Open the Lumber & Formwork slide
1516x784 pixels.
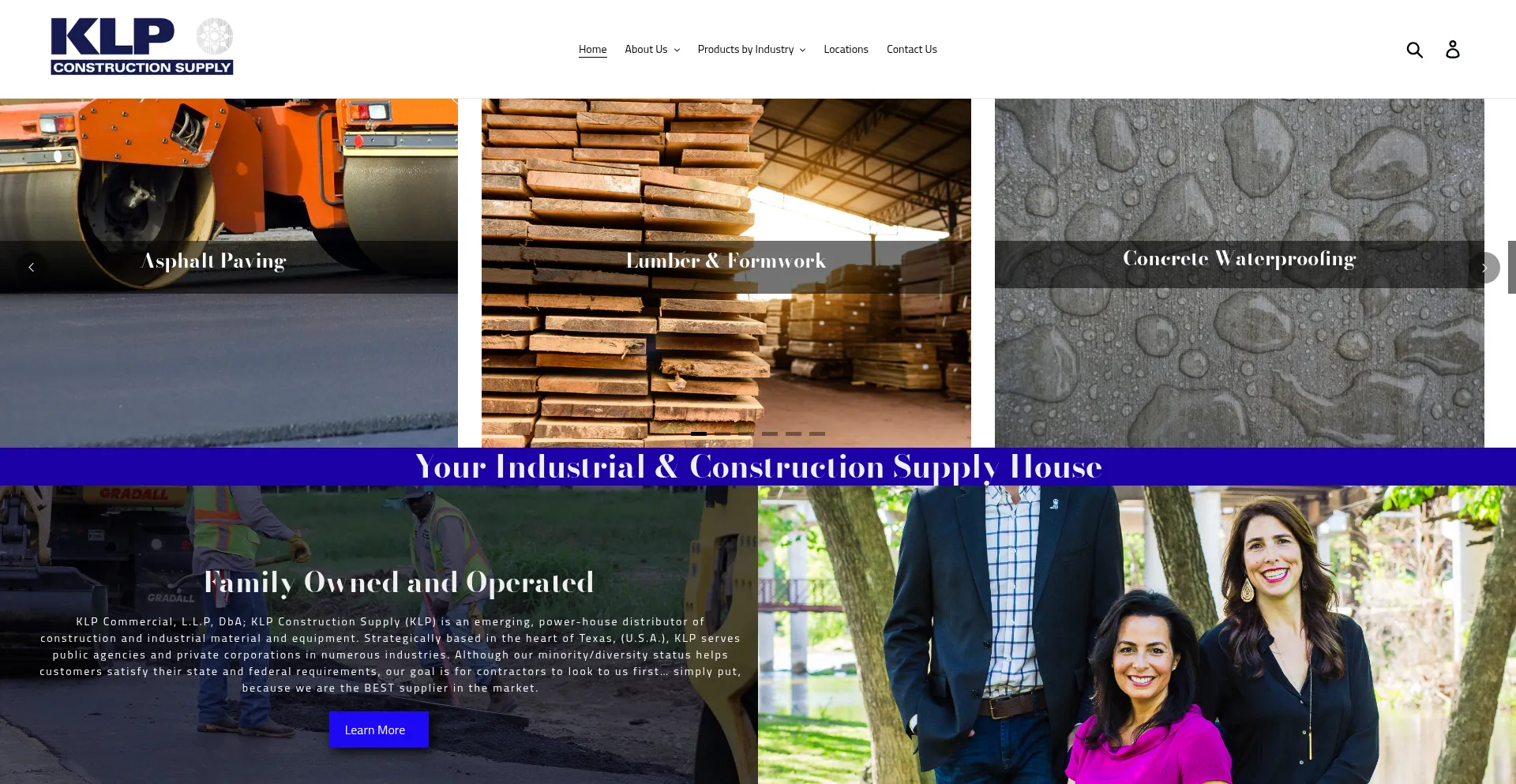point(726,272)
